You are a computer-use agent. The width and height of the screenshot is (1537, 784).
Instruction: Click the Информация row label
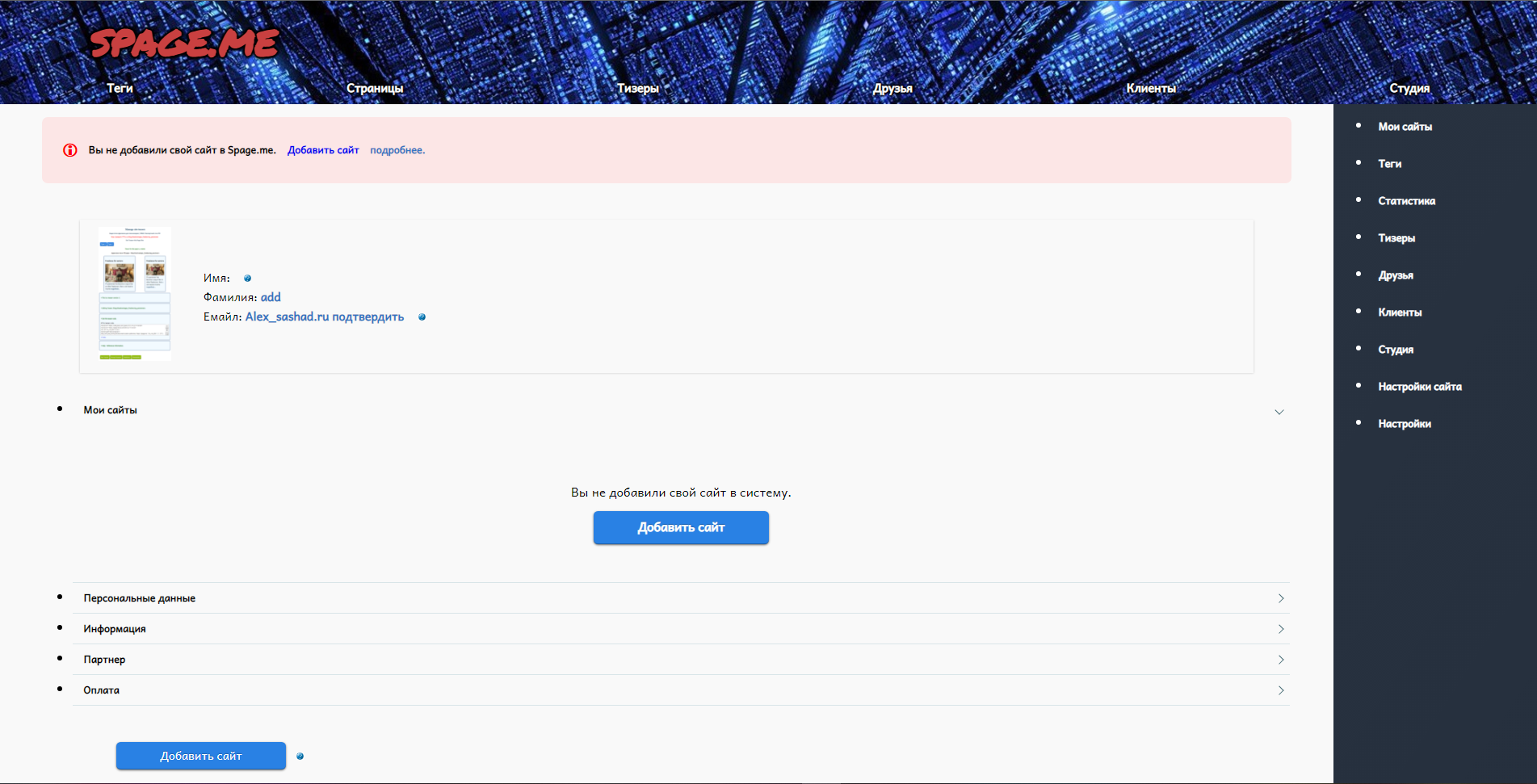coord(115,629)
